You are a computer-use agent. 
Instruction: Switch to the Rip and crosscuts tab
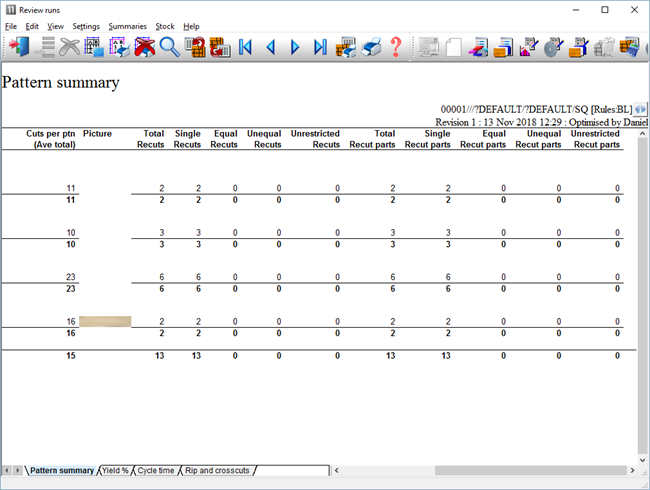pos(217,470)
